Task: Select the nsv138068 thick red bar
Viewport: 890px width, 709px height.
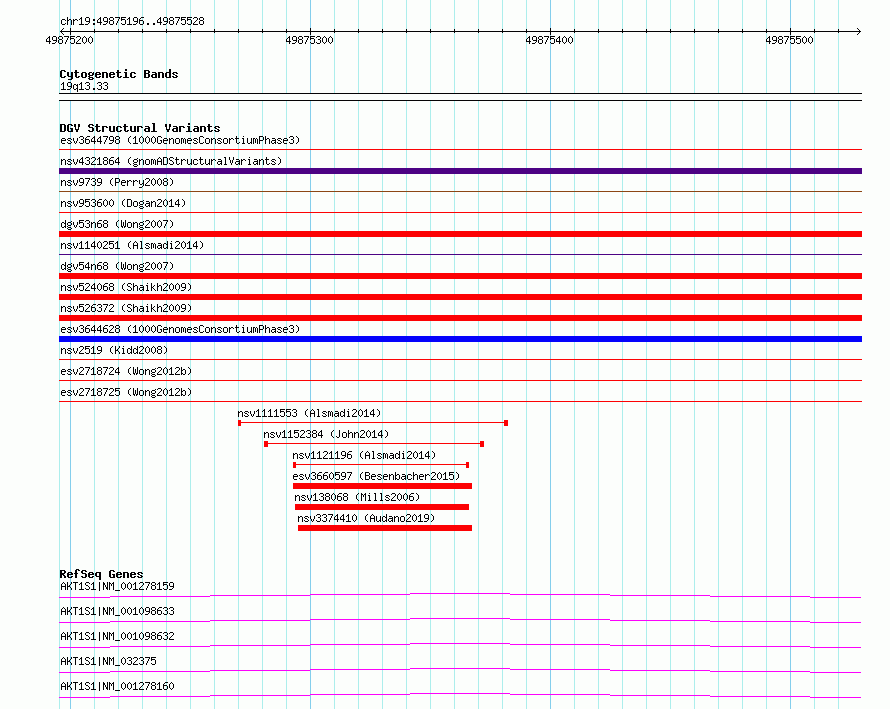Action: coord(382,507)
